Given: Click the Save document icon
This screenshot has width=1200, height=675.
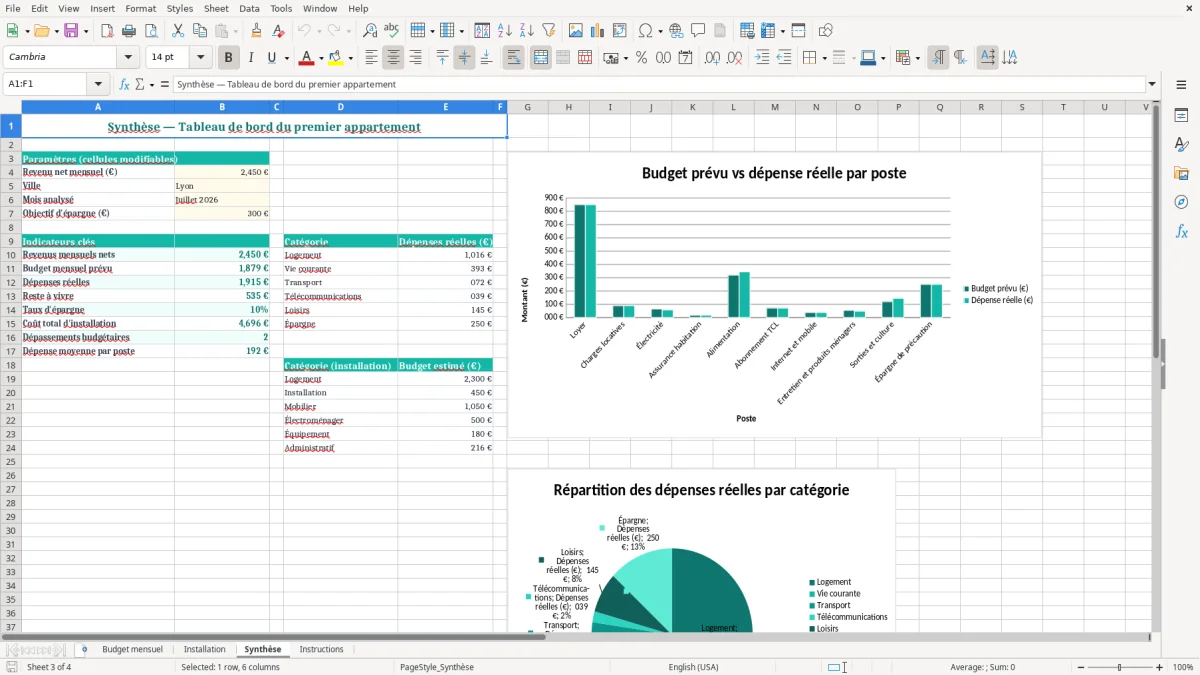Looking at the screenshot, I should 71,31.
